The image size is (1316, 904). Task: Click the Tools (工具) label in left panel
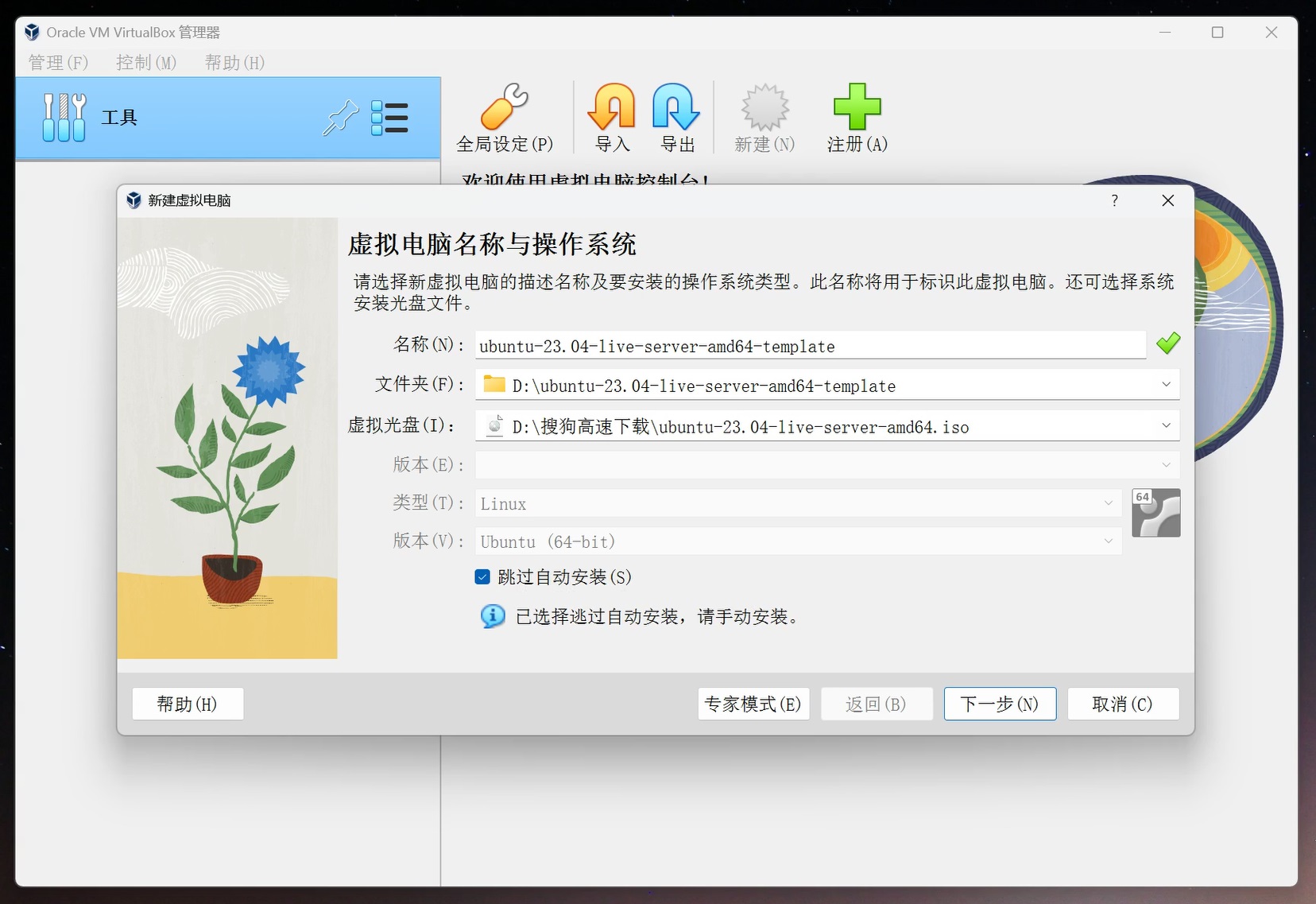pos(119,118)
